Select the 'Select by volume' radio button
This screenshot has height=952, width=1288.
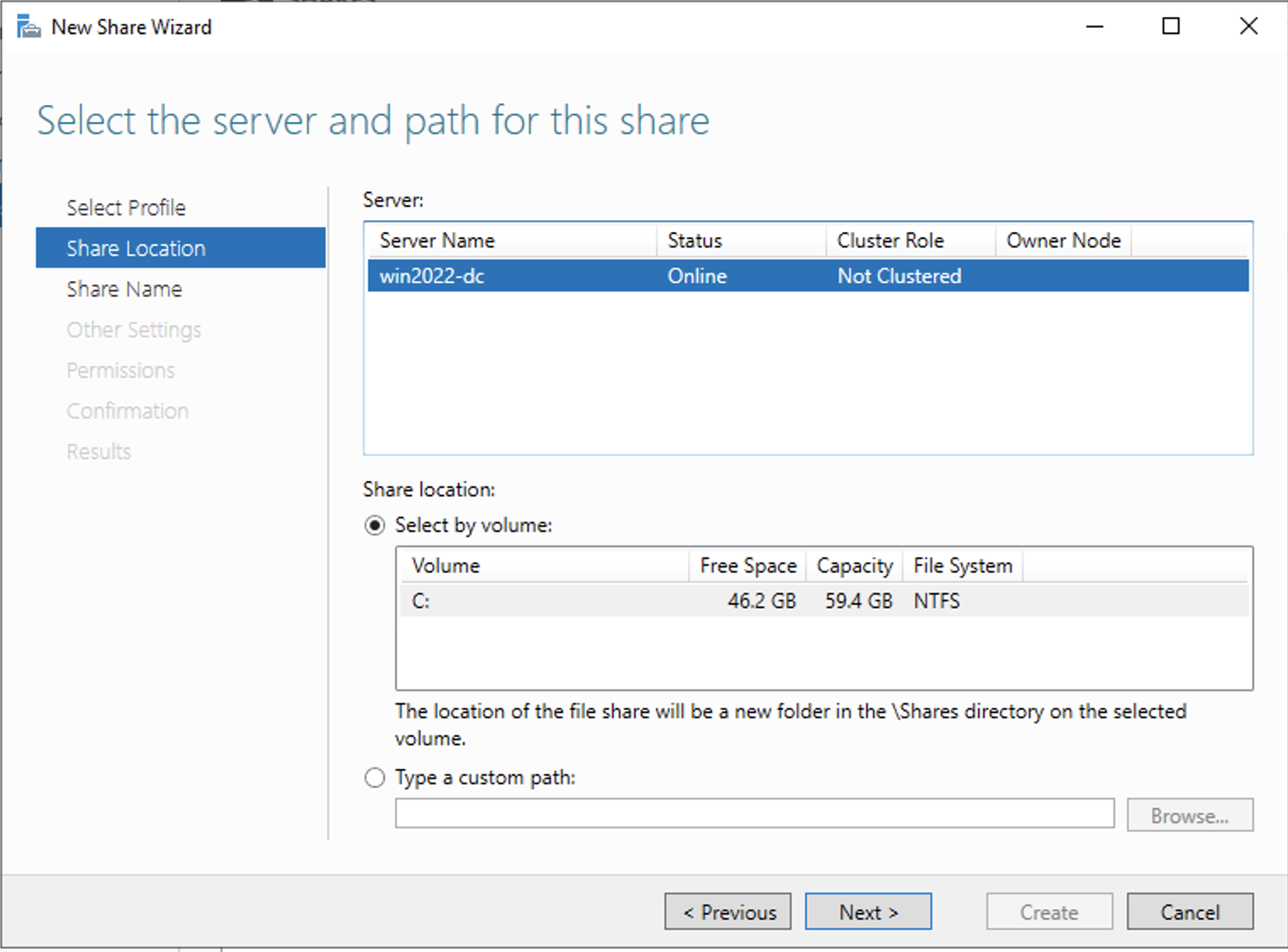click(x=375, y=525)
